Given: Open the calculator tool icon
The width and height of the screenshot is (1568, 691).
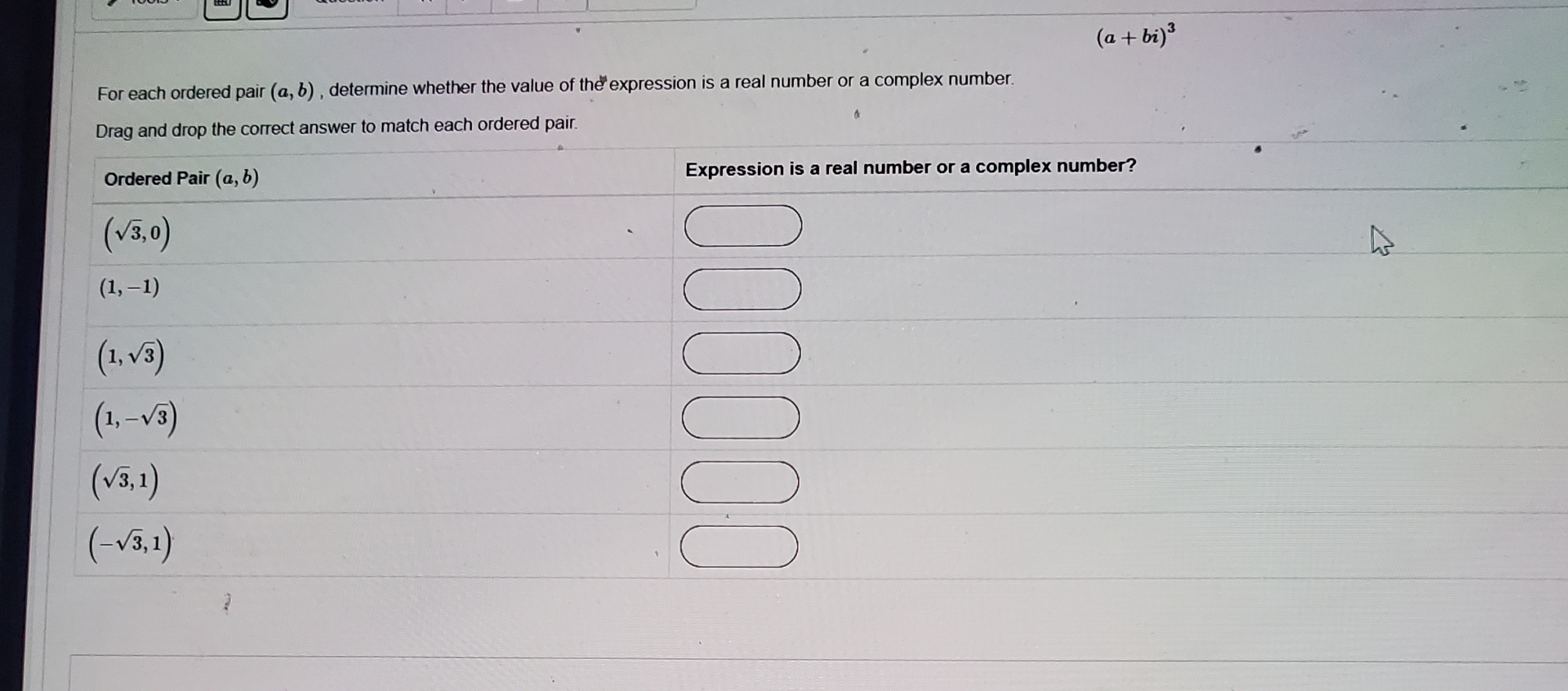Looking at the screenshot, I should 220,7.
